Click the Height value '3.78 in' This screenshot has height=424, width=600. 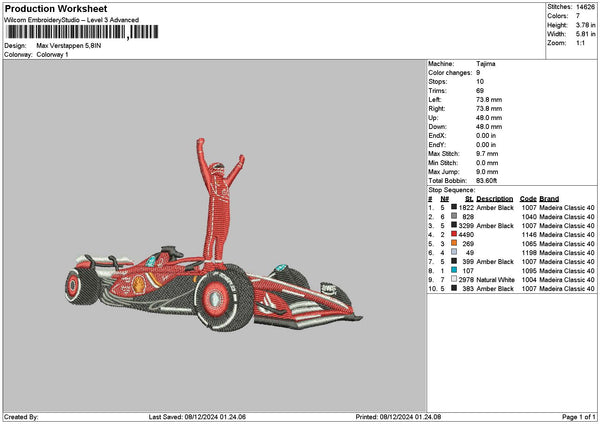585,25
